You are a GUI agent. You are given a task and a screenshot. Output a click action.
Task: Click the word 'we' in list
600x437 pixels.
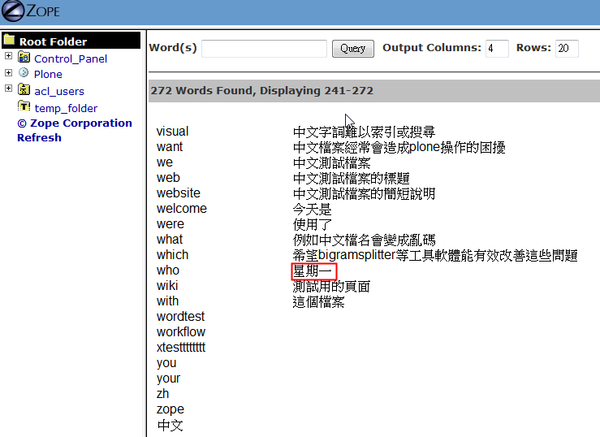tap(165, 162)
